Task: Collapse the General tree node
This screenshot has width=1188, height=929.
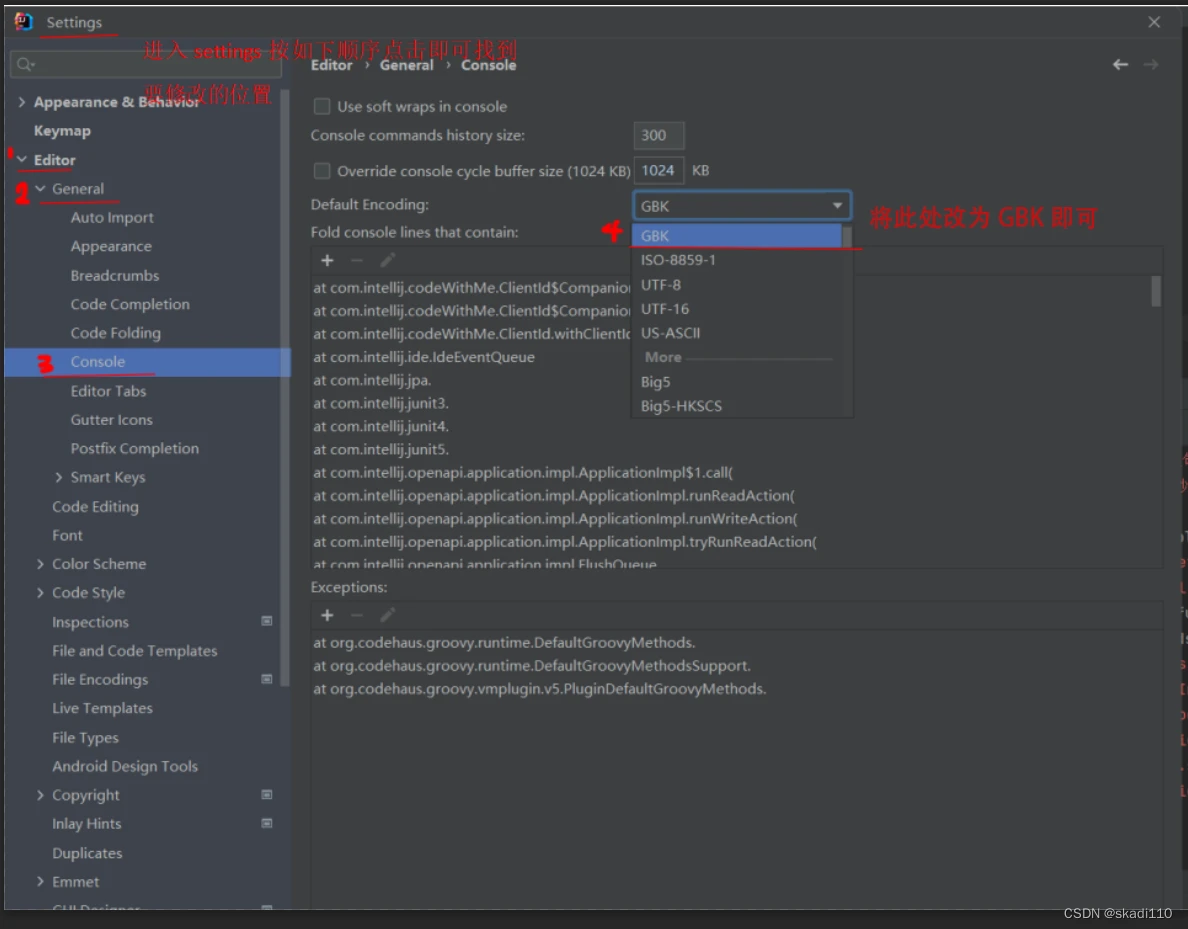Action: [40, 189]
